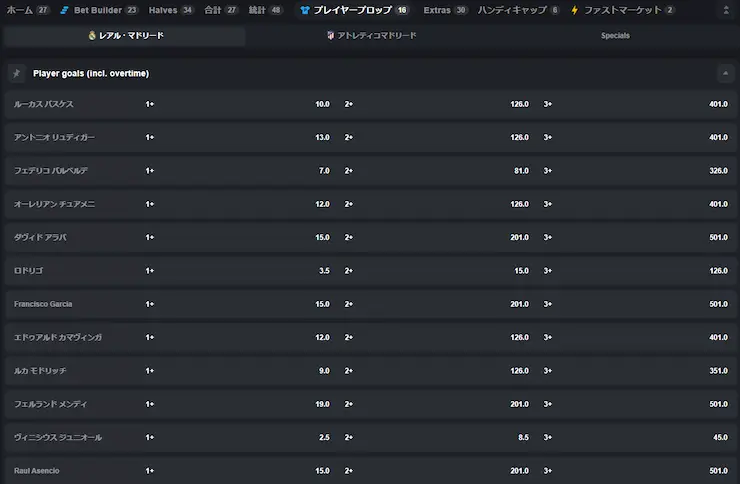Bet ヴィニシウス ジュニオール 2+ at 8.5
The height and width of the screenshot is (484, 740).
[x=437, y=437]
